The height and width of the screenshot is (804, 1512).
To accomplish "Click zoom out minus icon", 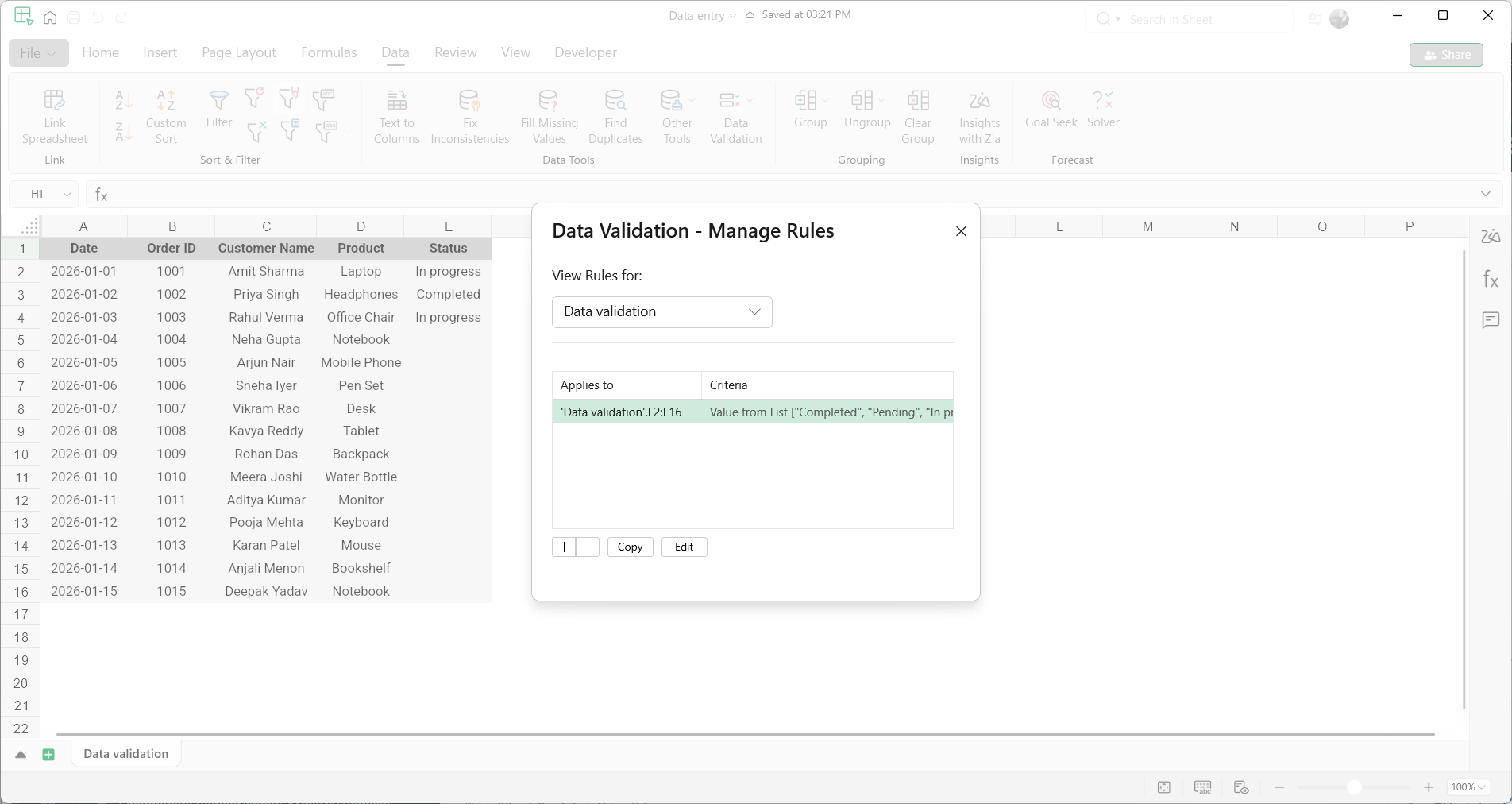I will pyautogui.click(x=1279, y=787).
